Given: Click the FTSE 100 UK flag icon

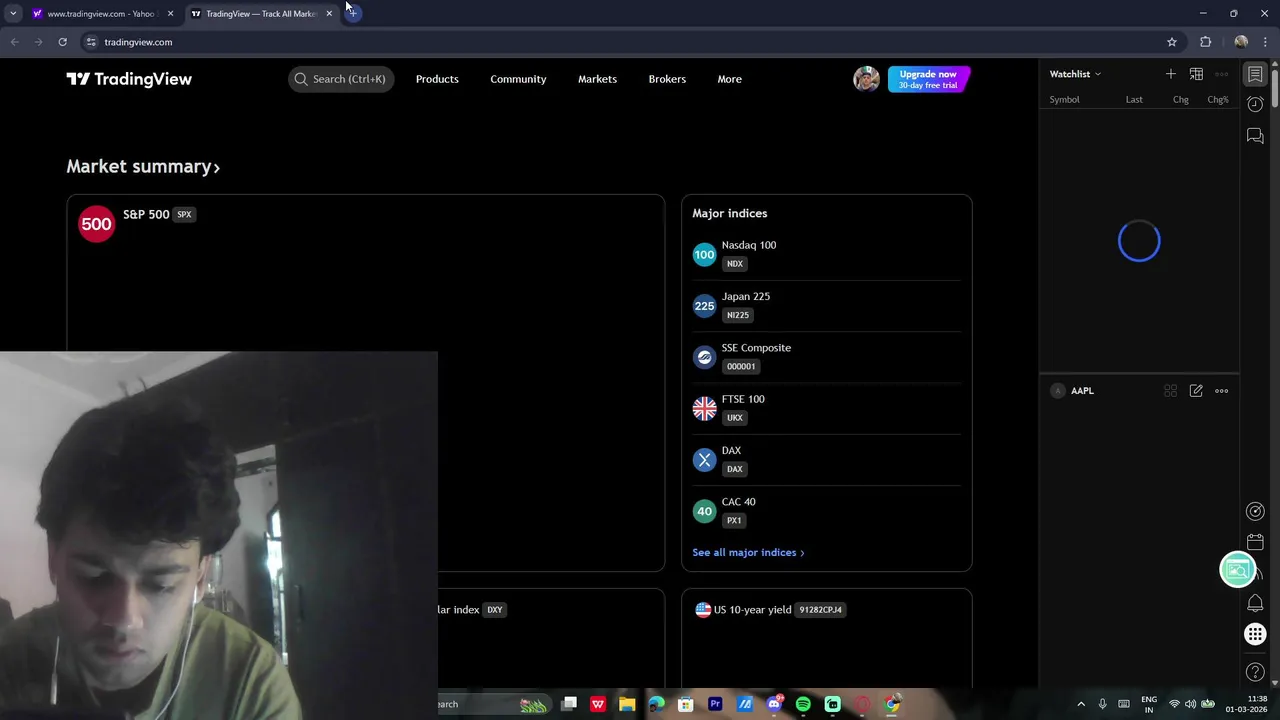Looking at the screenshot, I should 704,409.
